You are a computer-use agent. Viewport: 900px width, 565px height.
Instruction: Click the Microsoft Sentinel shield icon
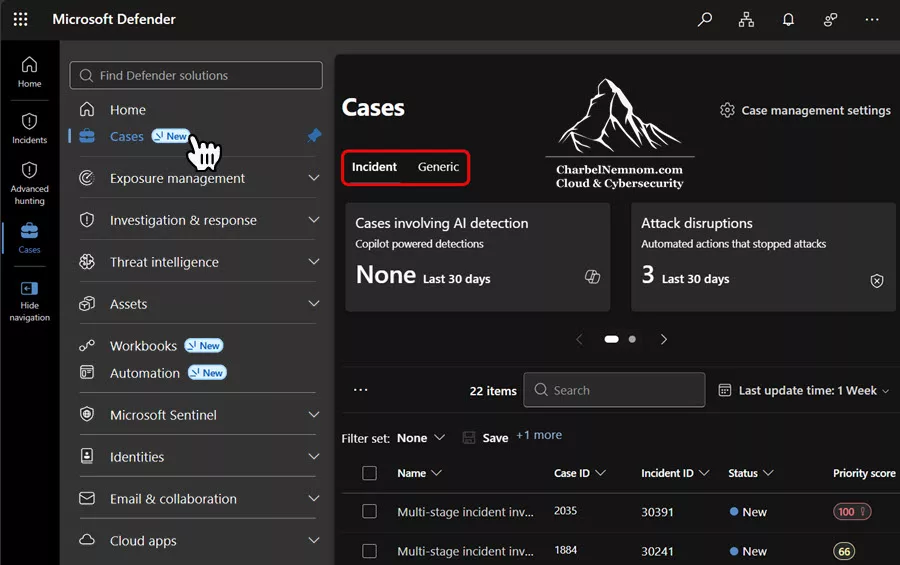87,414
